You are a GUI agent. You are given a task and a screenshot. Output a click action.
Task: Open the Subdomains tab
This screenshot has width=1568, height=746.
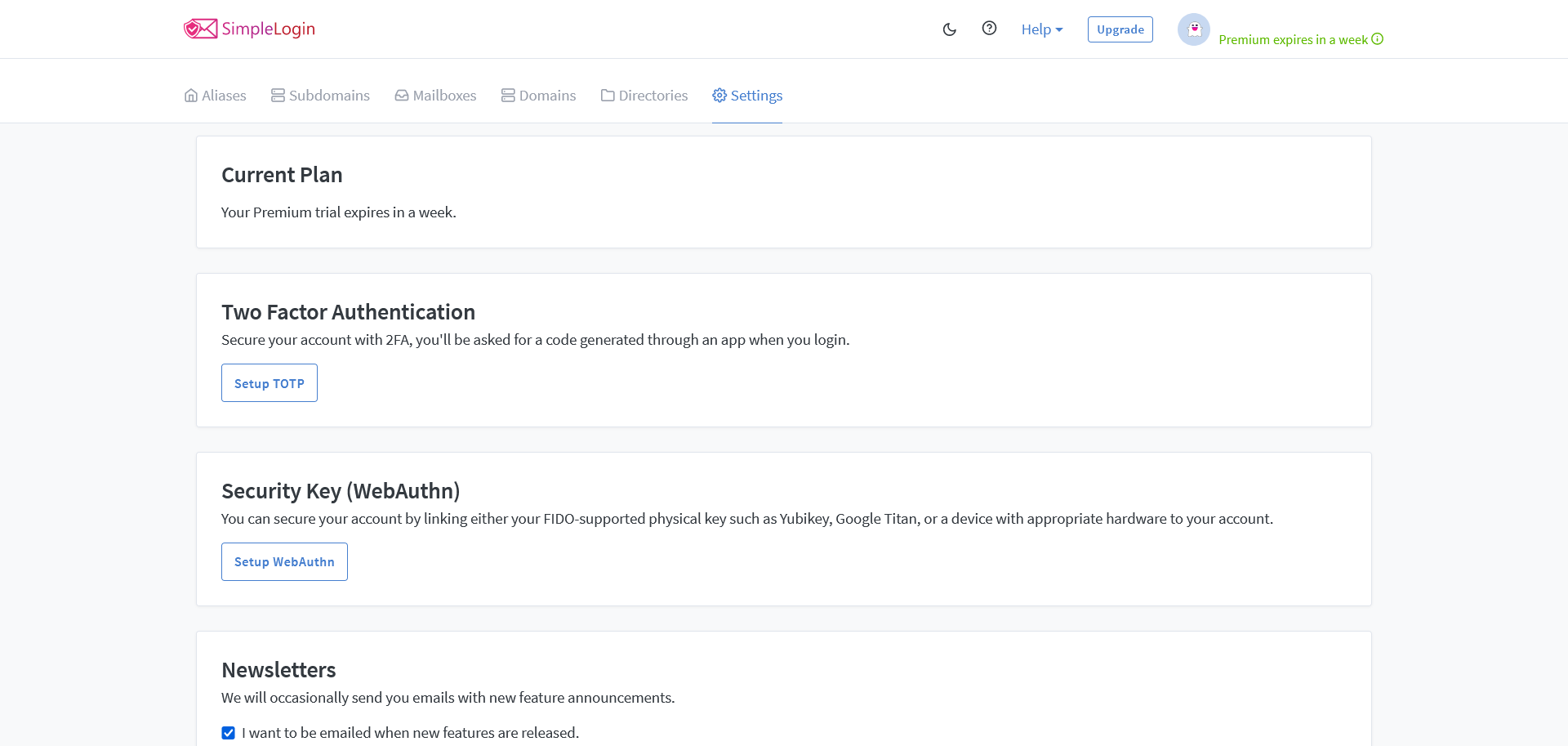[x=320, y=96]
